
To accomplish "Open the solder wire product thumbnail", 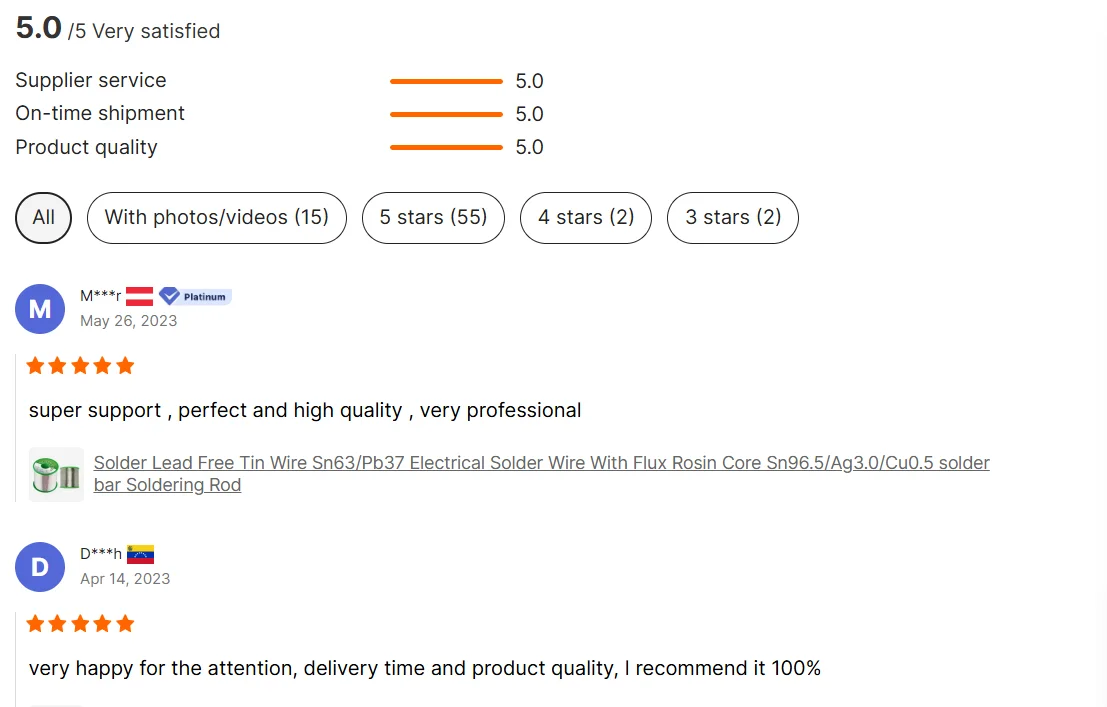I will click(x=56, y=474).
